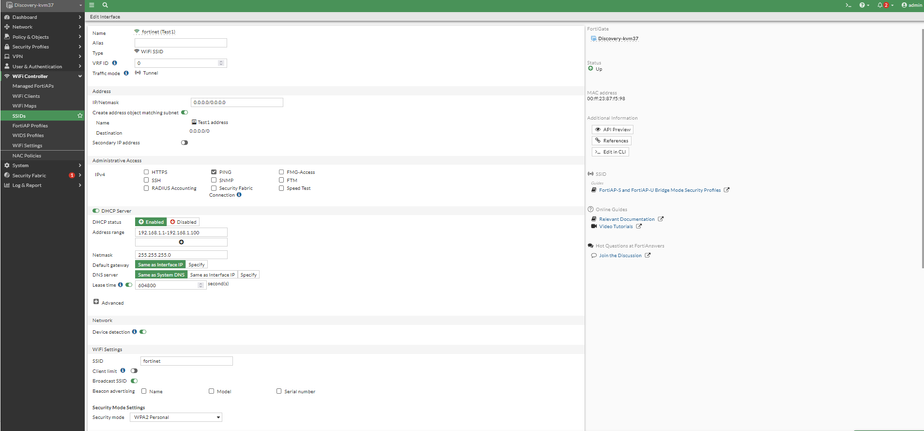Toggle the DHCP Server switch

[96, 210]
